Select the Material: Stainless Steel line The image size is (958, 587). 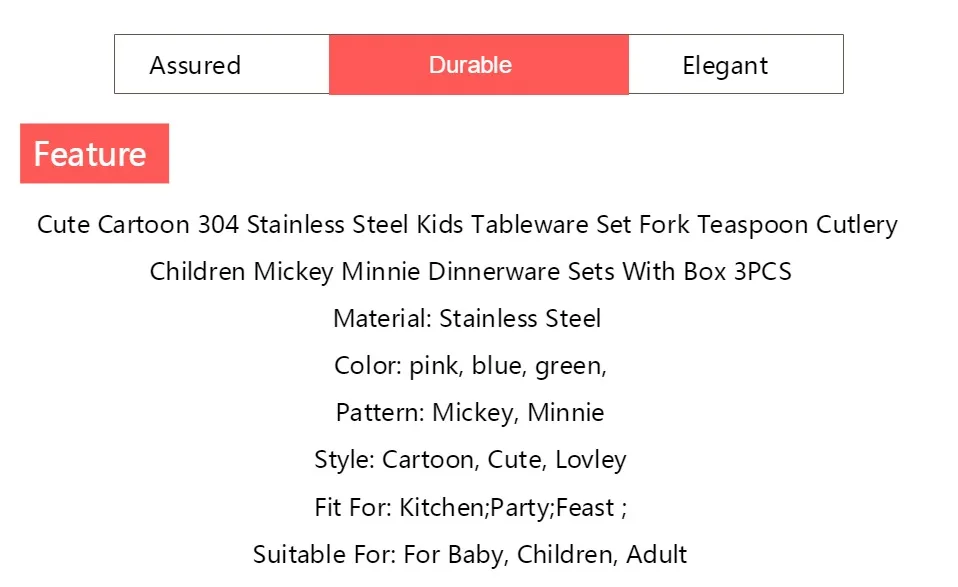click(467, 318)
